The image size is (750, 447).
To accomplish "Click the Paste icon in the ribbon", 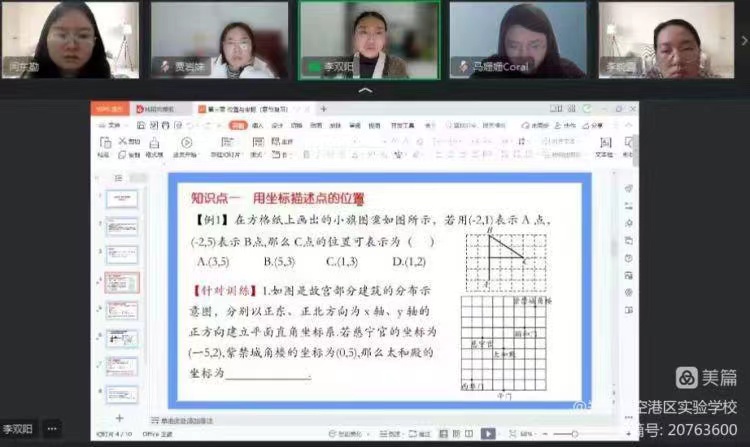I will [104, 146].
